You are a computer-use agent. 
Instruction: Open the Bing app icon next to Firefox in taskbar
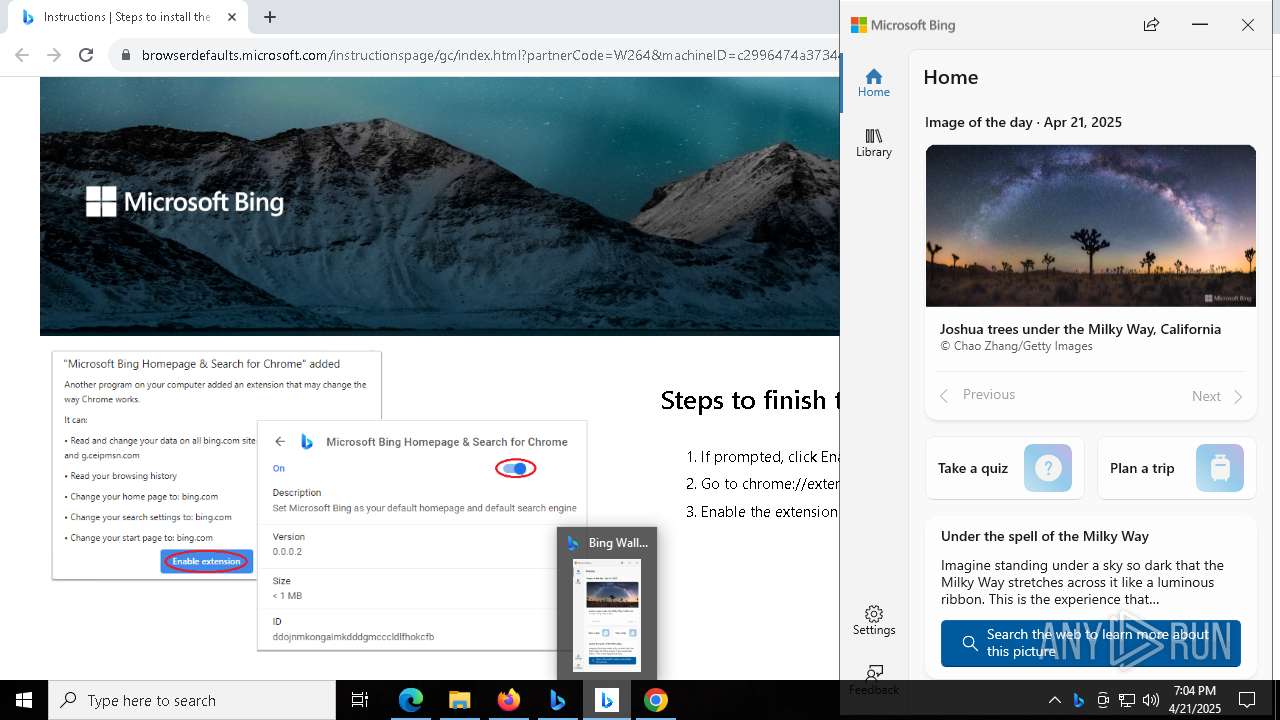point(557,700)
